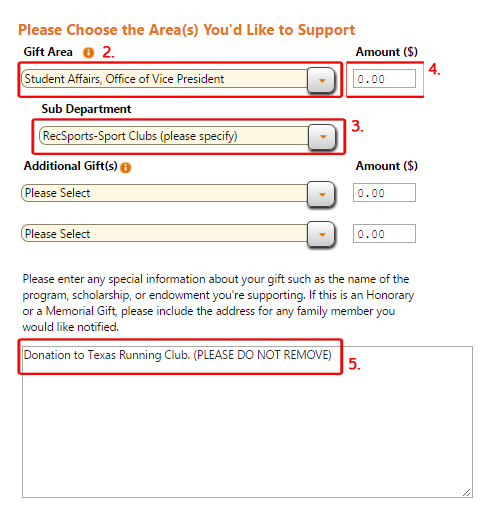Click the RecSports-Sport Clubs (please specify) selection text
This screenshot has width=496, height=526.
[140, 136]
